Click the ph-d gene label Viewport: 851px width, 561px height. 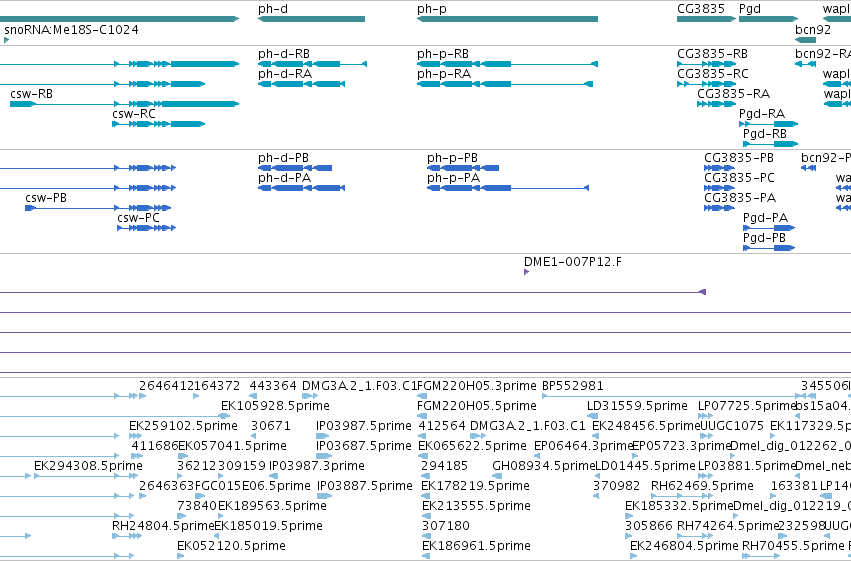pyautogui.click(x=273, y=9)
